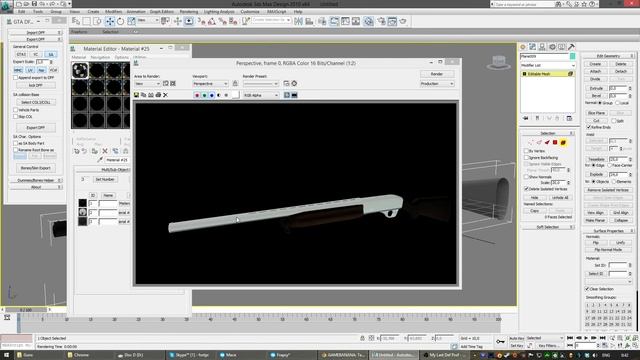Image resolution: width=640 pixels, height=360 pixels.
Task: Display the alpha channel in render window
Action: [x=219, y=95]
